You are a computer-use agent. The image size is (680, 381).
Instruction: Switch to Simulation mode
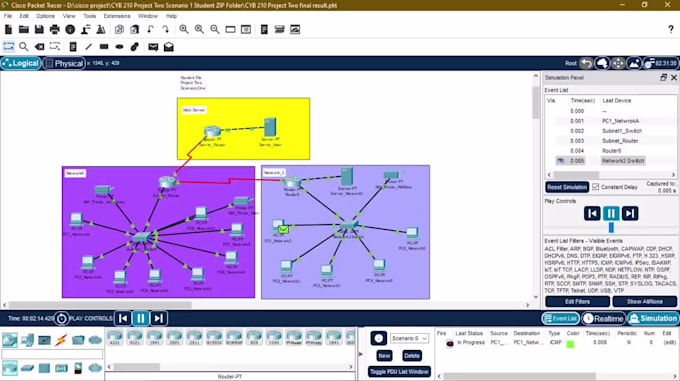653,319
